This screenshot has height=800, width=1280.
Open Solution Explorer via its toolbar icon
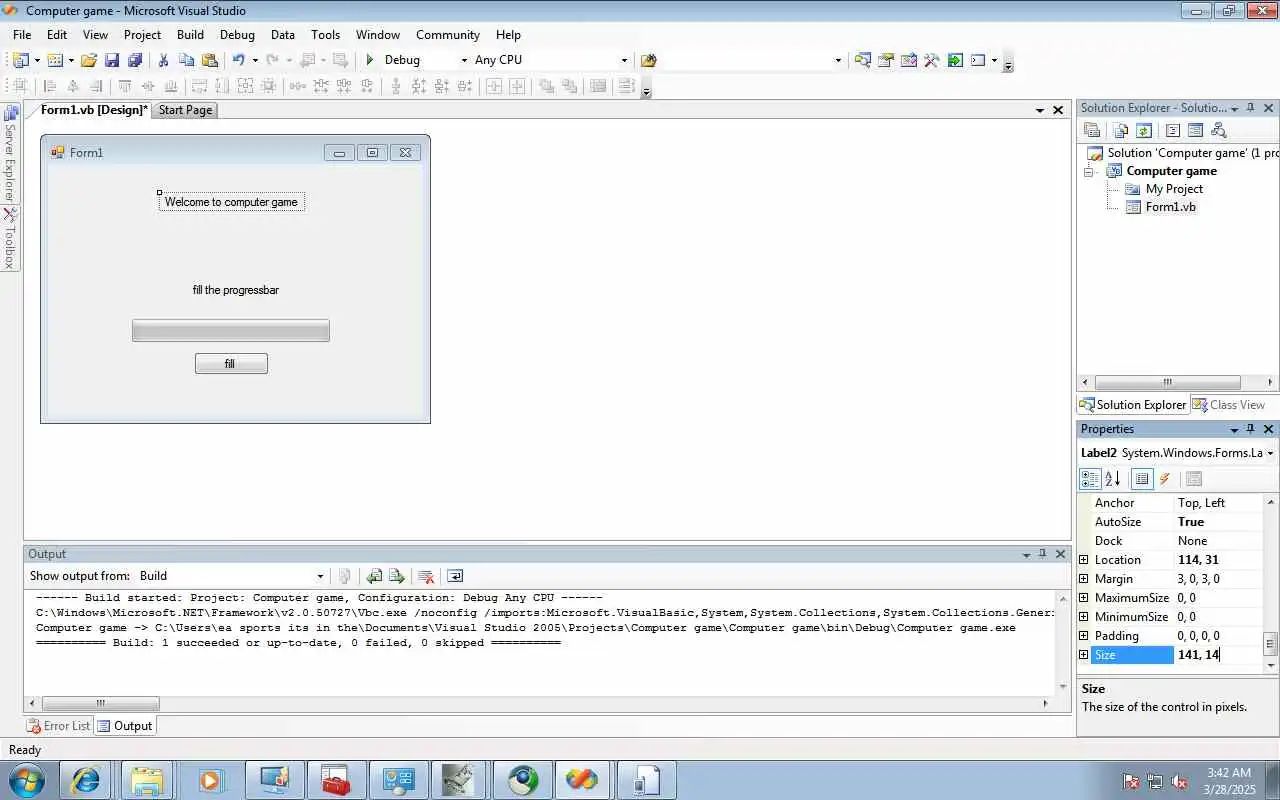(x=862, y=60)
